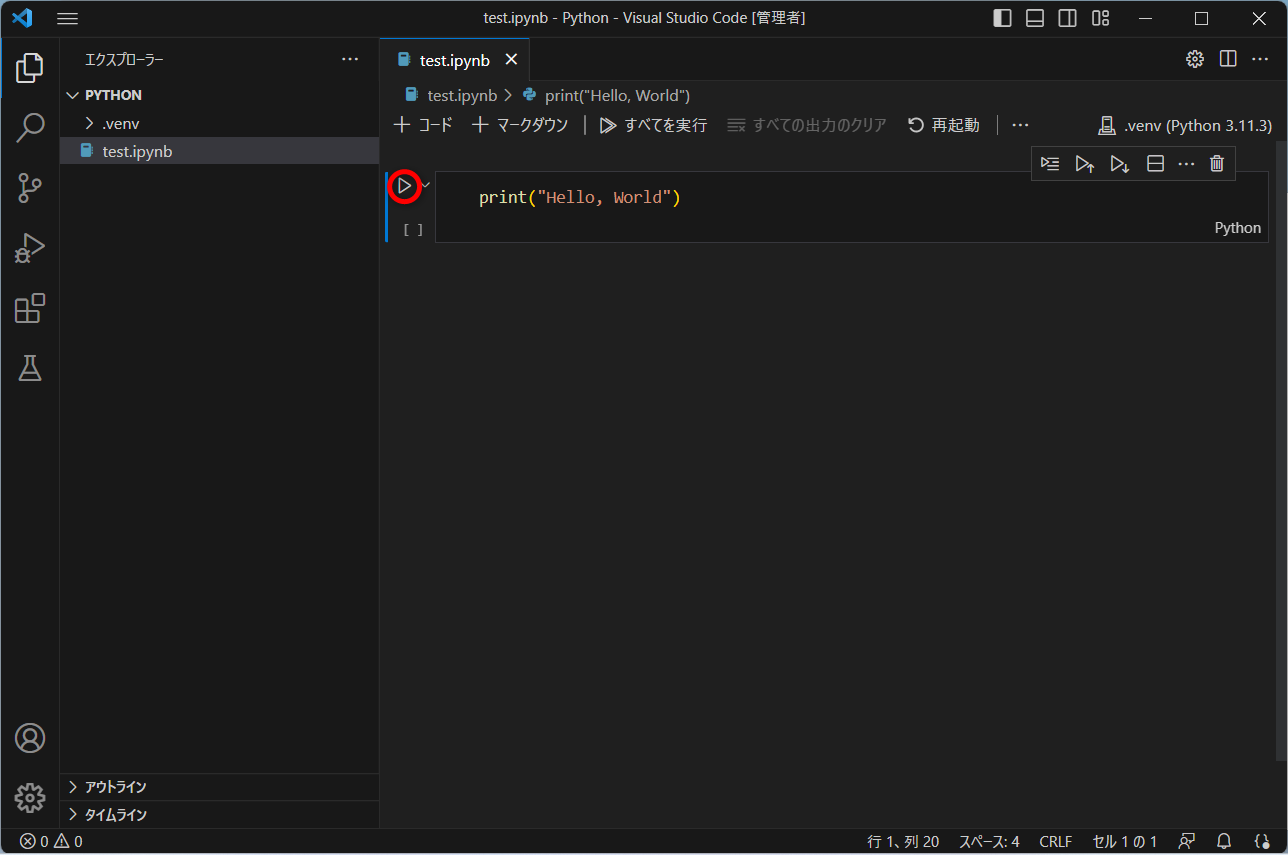Open the cell's more actions menu
This screenshot has height=855, width=1288.
[x=1186, y=163]
